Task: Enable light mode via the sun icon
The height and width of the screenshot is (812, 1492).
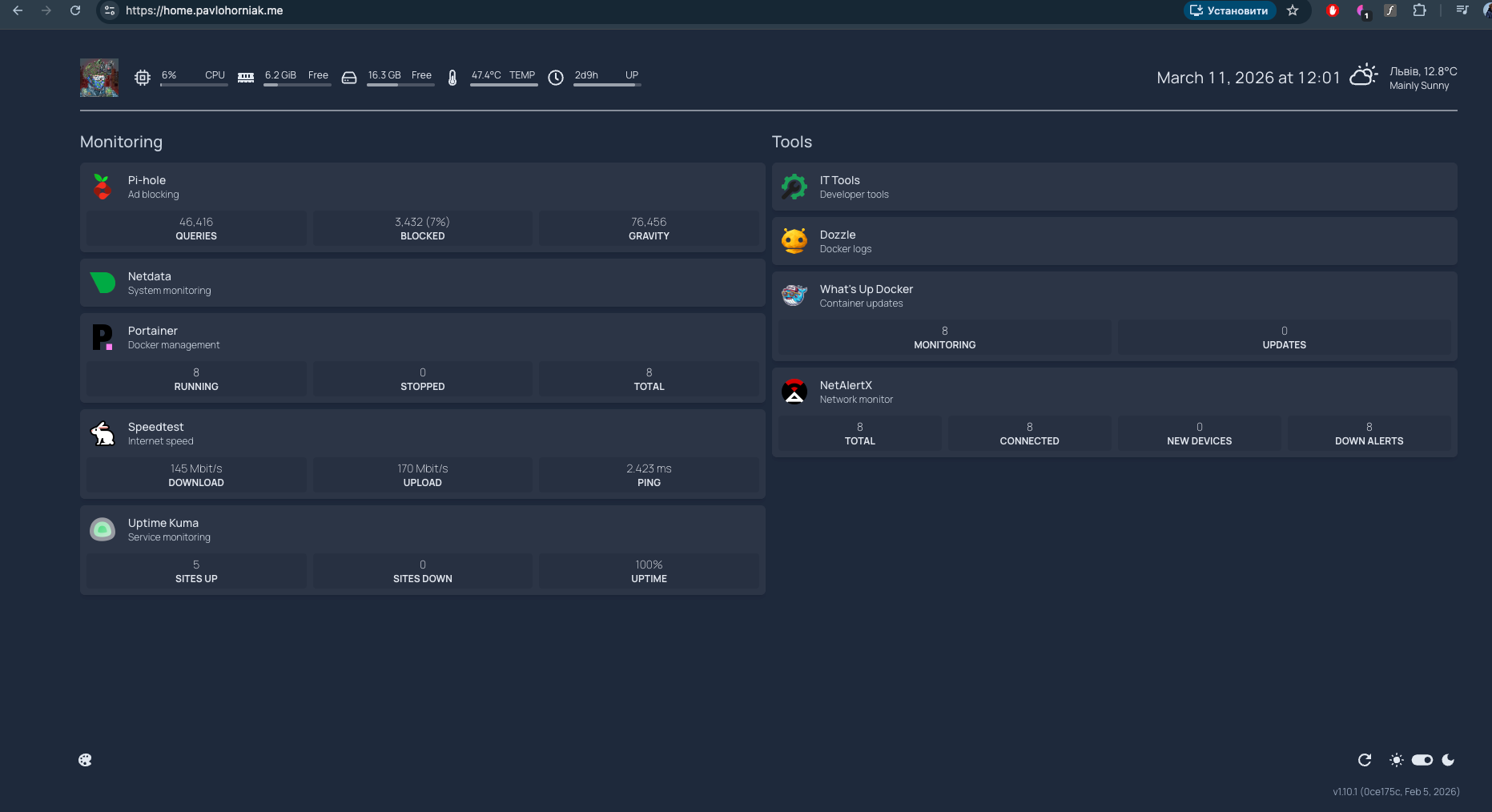Action: coord(1396,760)
